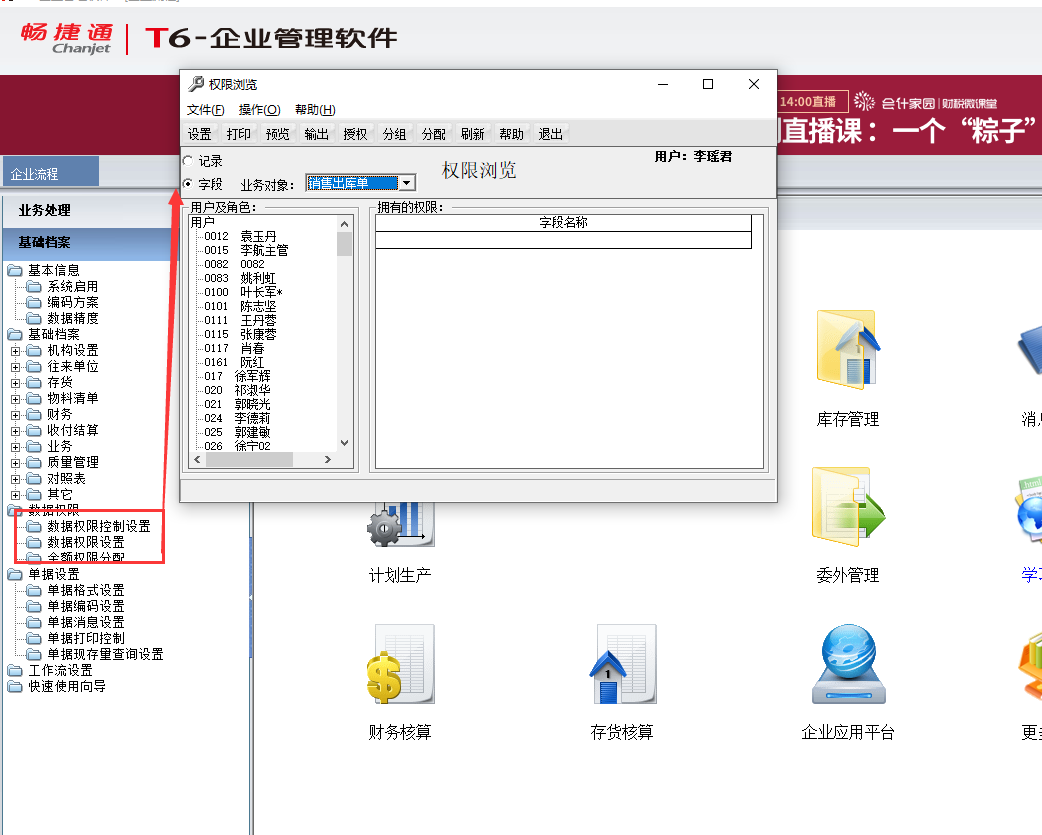The width and height of the screenshot is (1042, 835).
Task: Expand the 往来单位 tree node
Action: pos(15,367)
